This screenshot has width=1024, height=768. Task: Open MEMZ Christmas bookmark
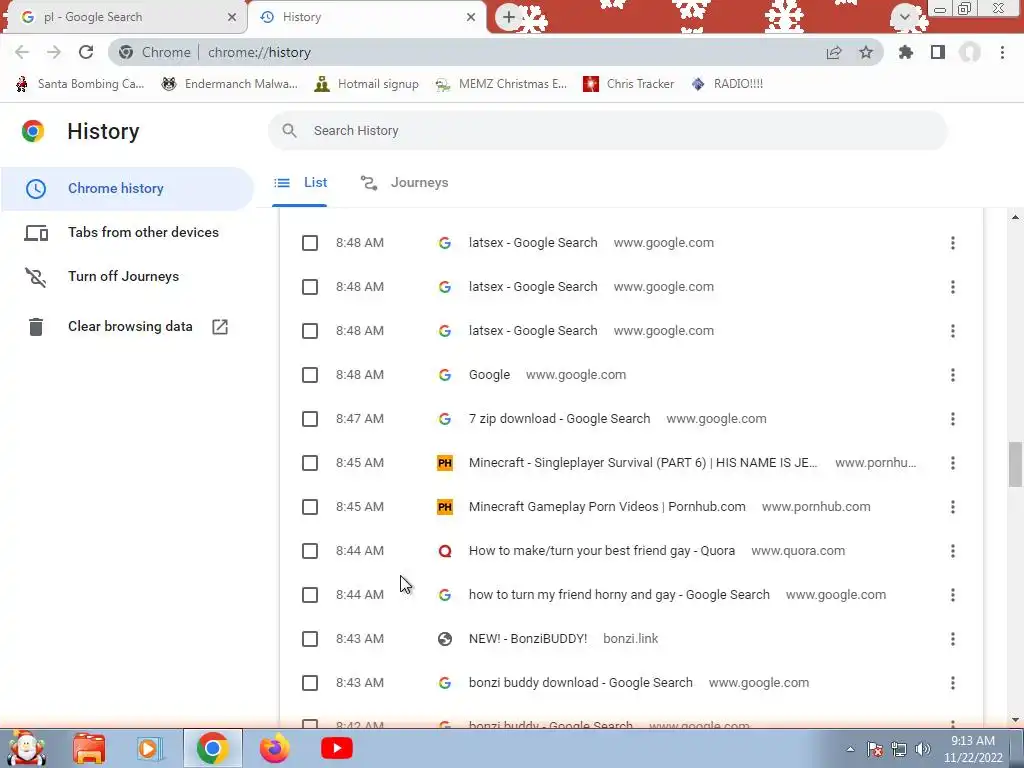tap(501, 84)
